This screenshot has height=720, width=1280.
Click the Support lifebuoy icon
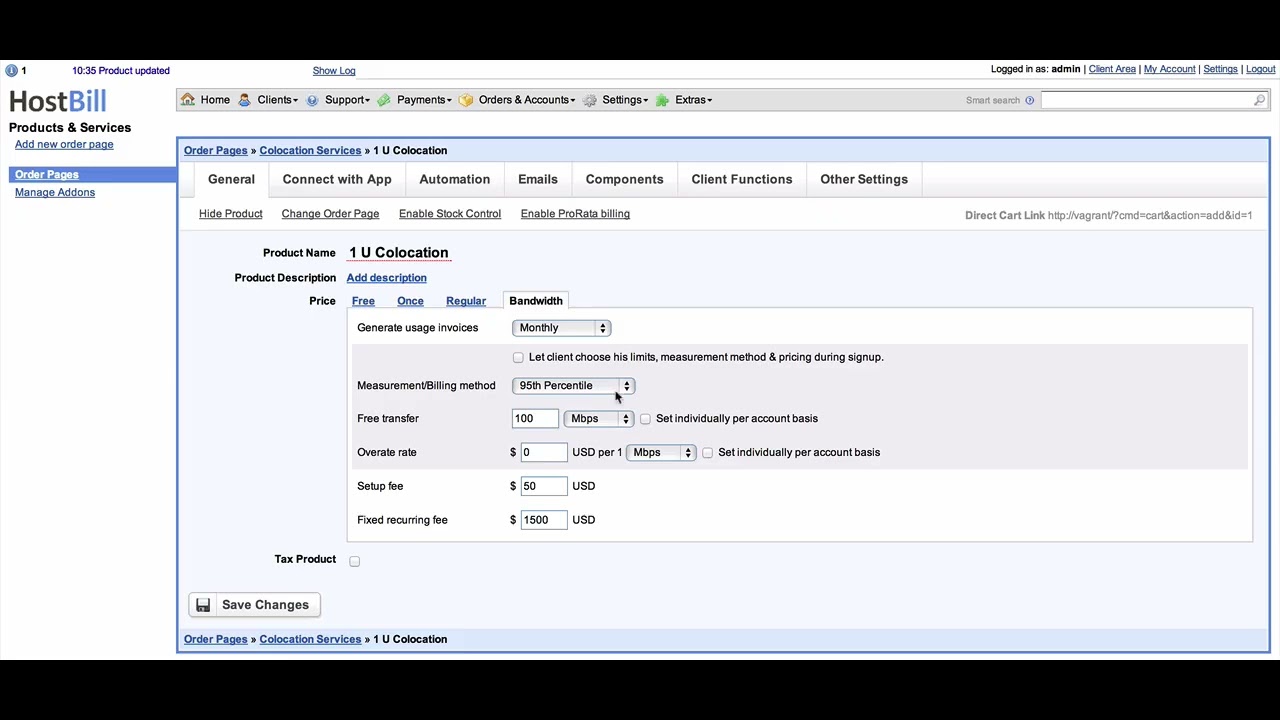312,100
